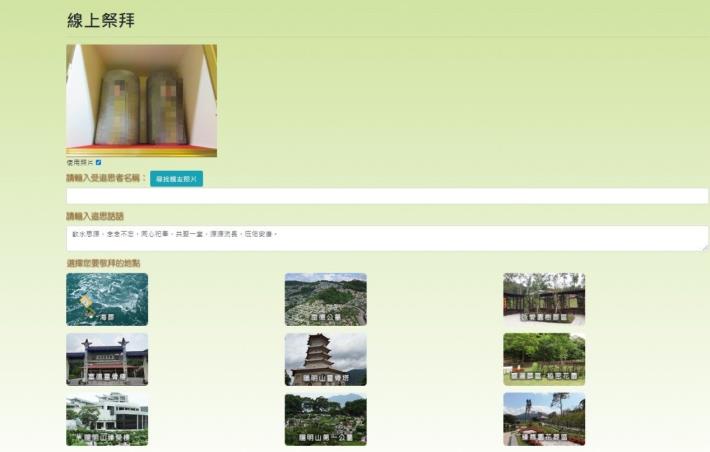This screenshot has width=710, height=452.
Task: Click the 線上祭拜 page heading
Action: (x=101, y=20)
